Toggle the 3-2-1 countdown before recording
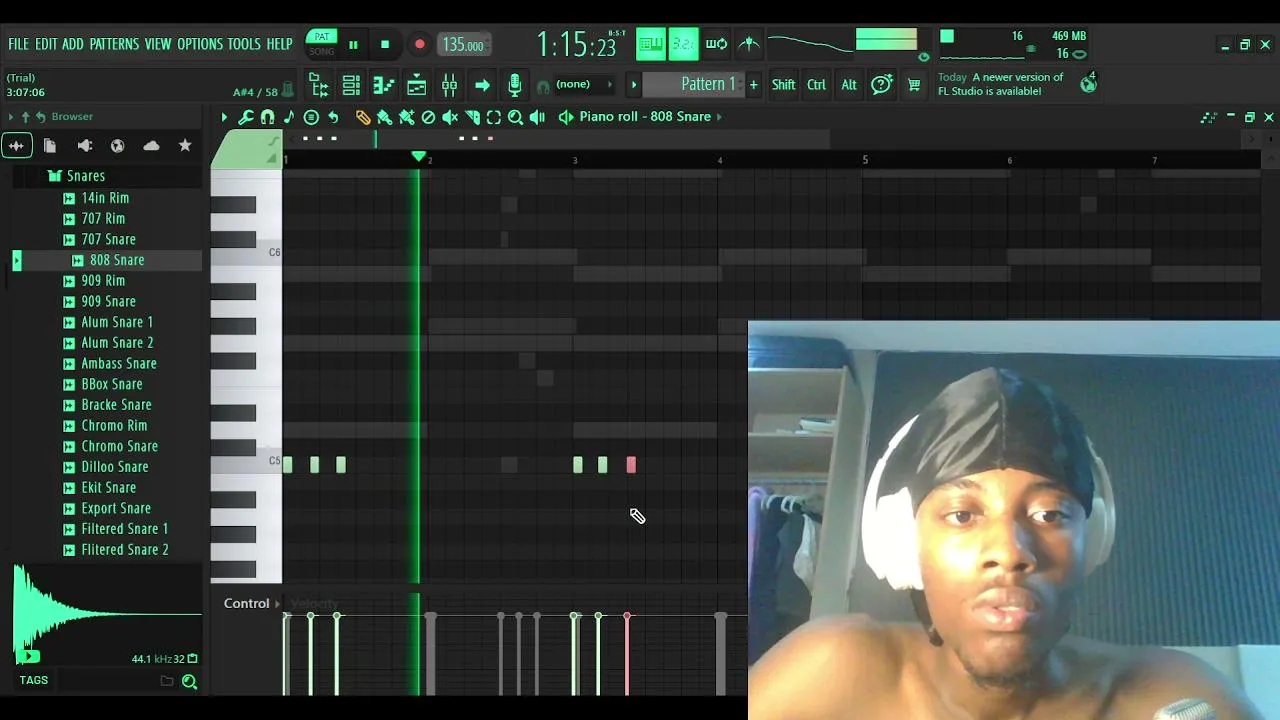Screen dimensions: 1280x720 pyautogui.click(x=684, y=44)
